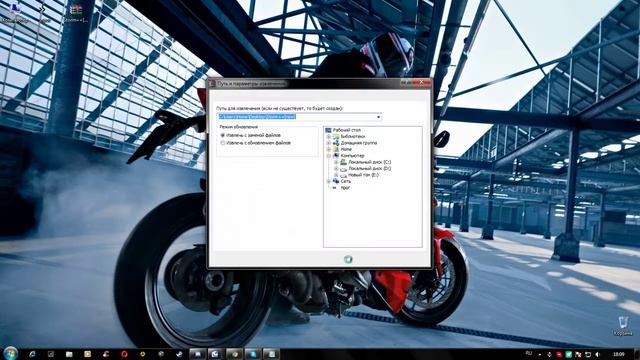Click the yellow circle taskbar icon
Screen dimensions: 640x360
pos(142,354)
